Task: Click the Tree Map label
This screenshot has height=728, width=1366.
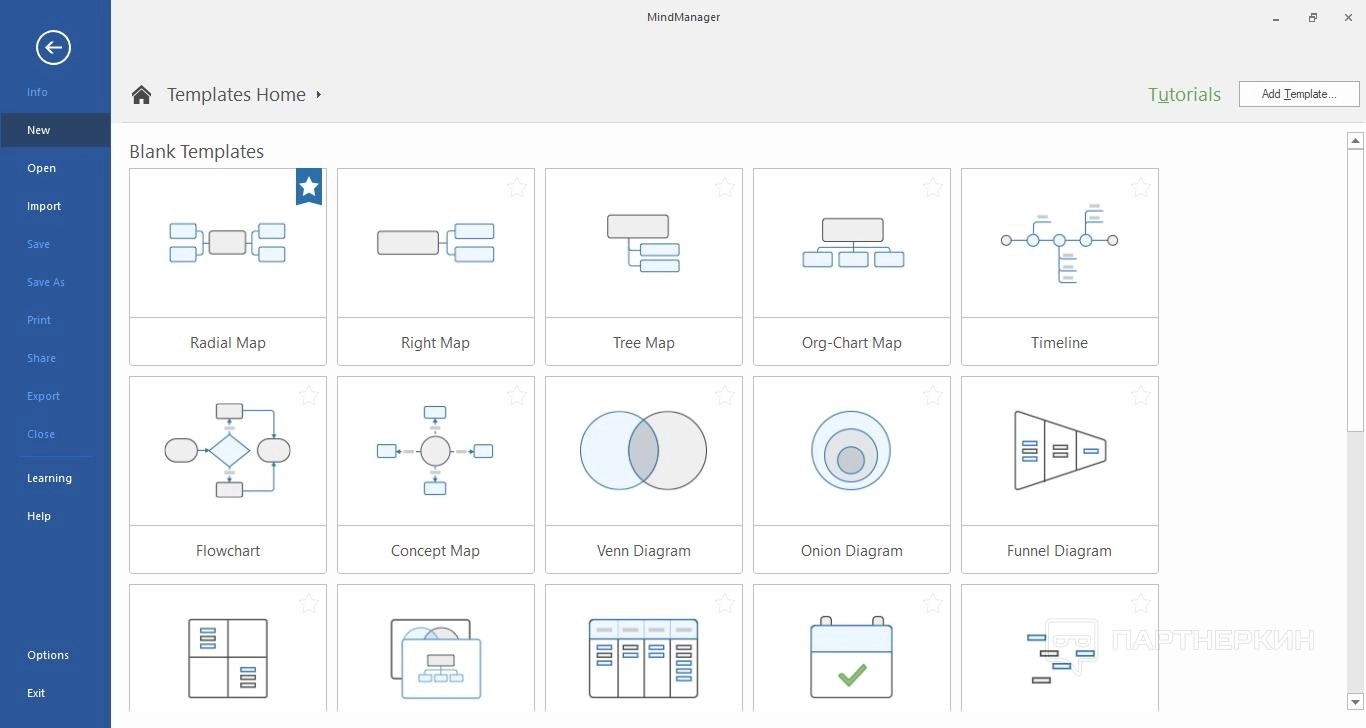Action: [644, 343]
